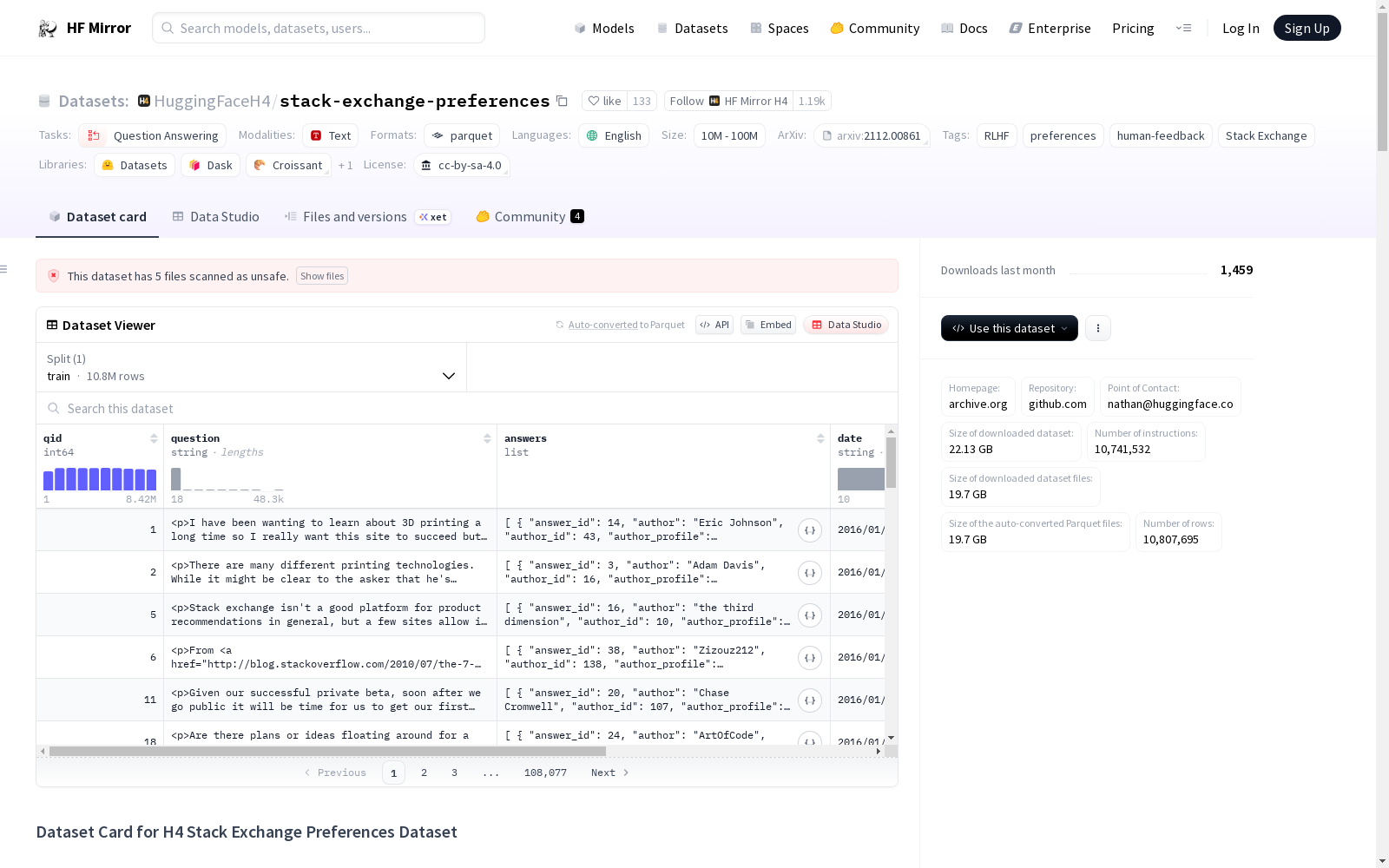
Task: Focus the Search this dataset field
Action: click(467, 409)
